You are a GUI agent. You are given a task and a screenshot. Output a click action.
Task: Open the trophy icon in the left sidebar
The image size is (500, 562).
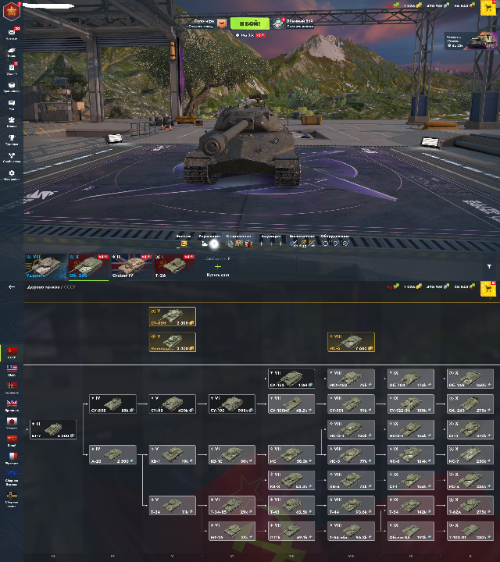[x=11, y=139]
